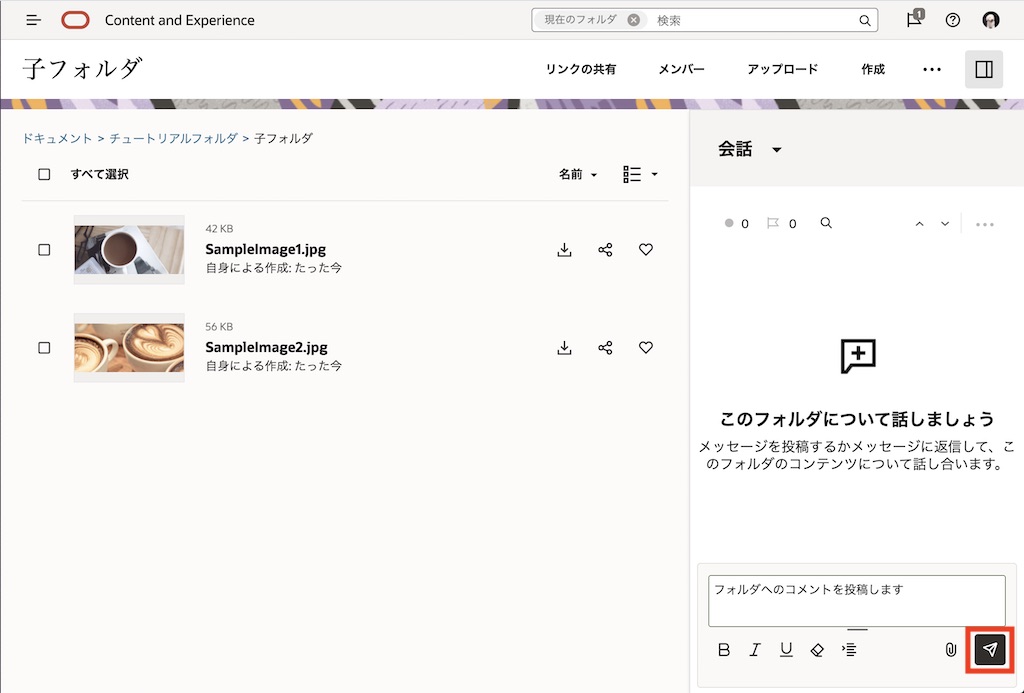Open the アップロード menu item

[x=783, y=69]
